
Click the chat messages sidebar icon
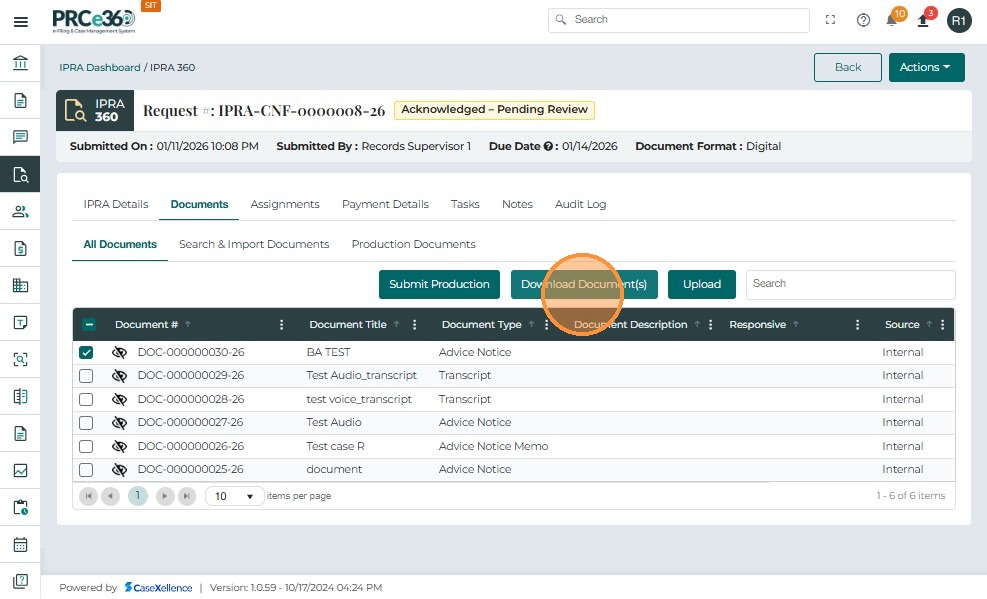point(20,137)
